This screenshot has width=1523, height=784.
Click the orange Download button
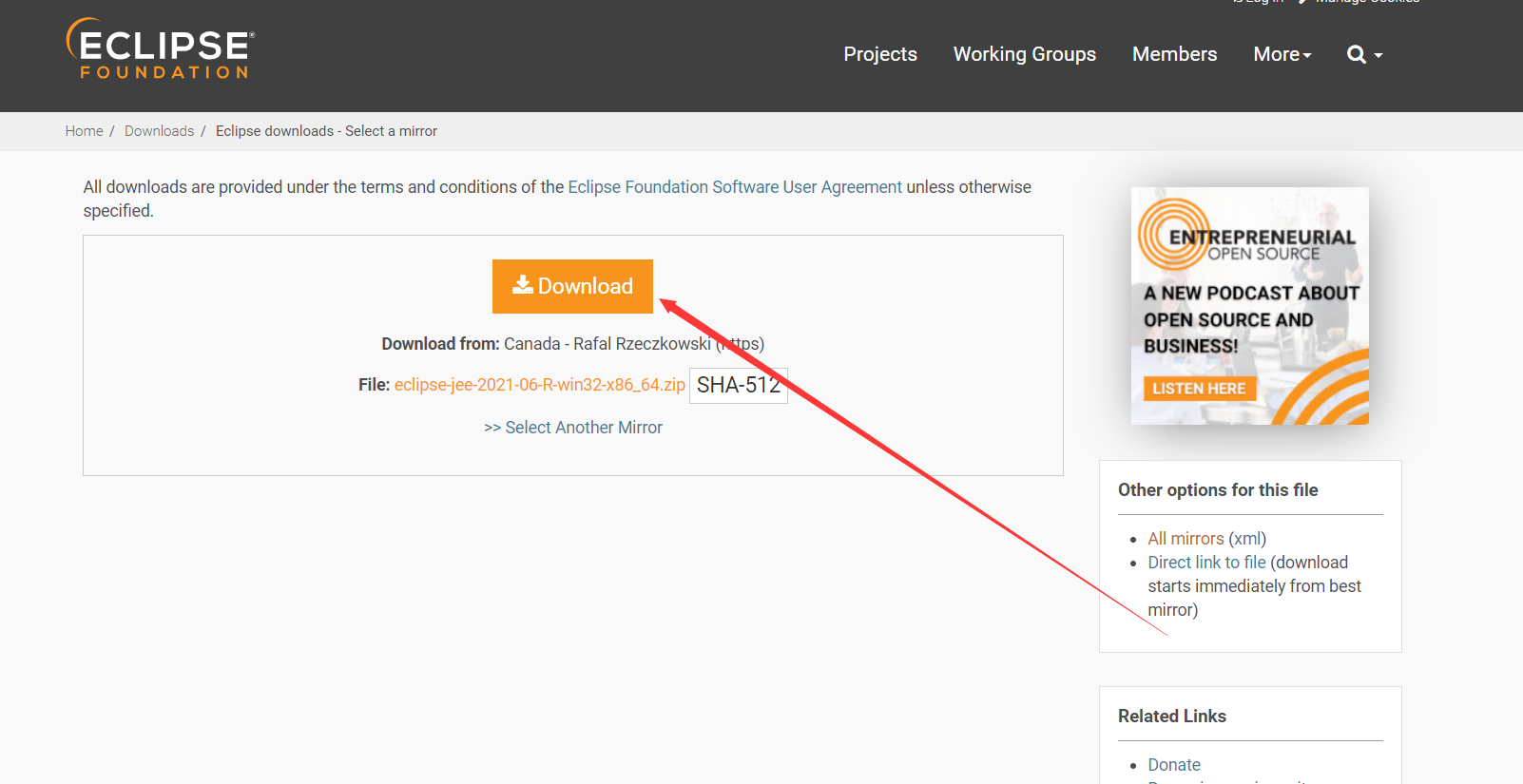[x=572, y=286]
